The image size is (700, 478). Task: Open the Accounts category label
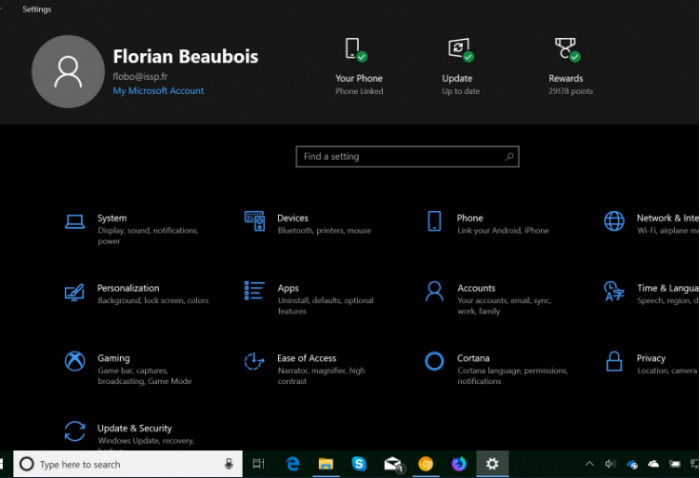[476, 288]
